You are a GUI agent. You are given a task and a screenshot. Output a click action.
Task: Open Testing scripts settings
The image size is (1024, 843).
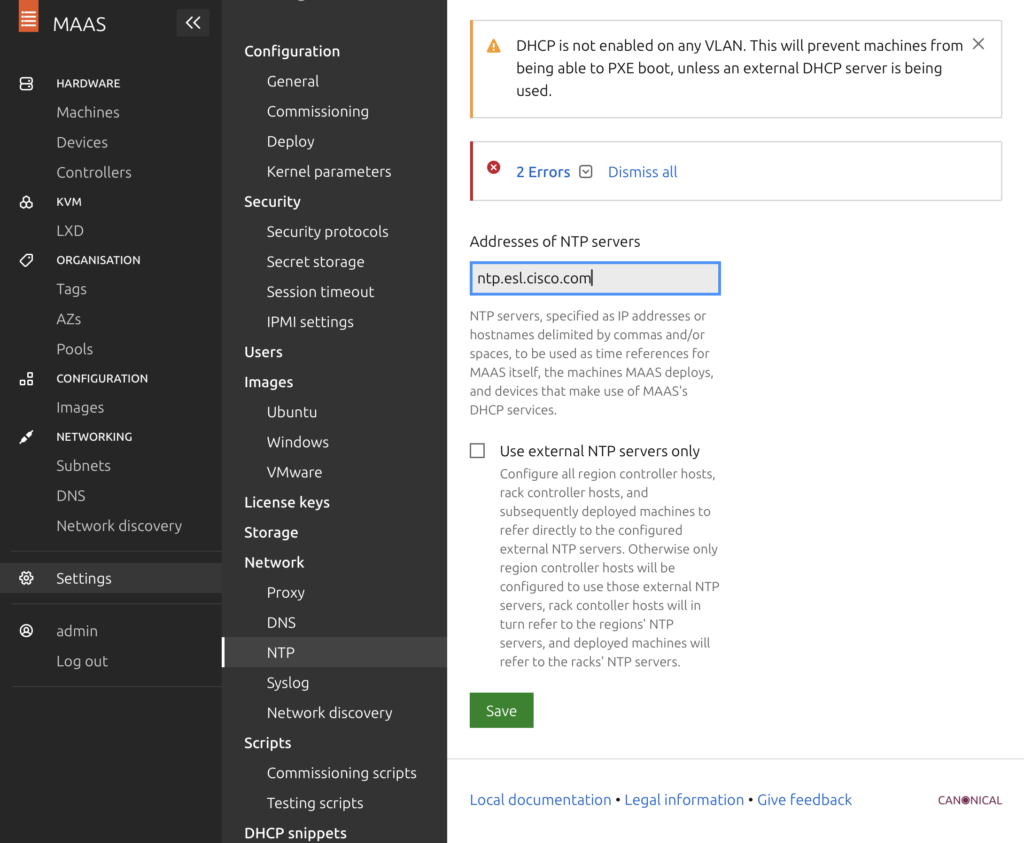tap(315, 803)
